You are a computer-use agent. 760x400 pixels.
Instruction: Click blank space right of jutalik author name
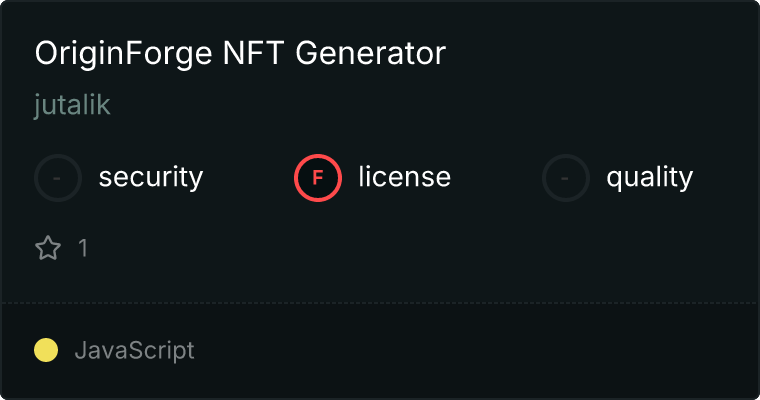click(400, 107)
